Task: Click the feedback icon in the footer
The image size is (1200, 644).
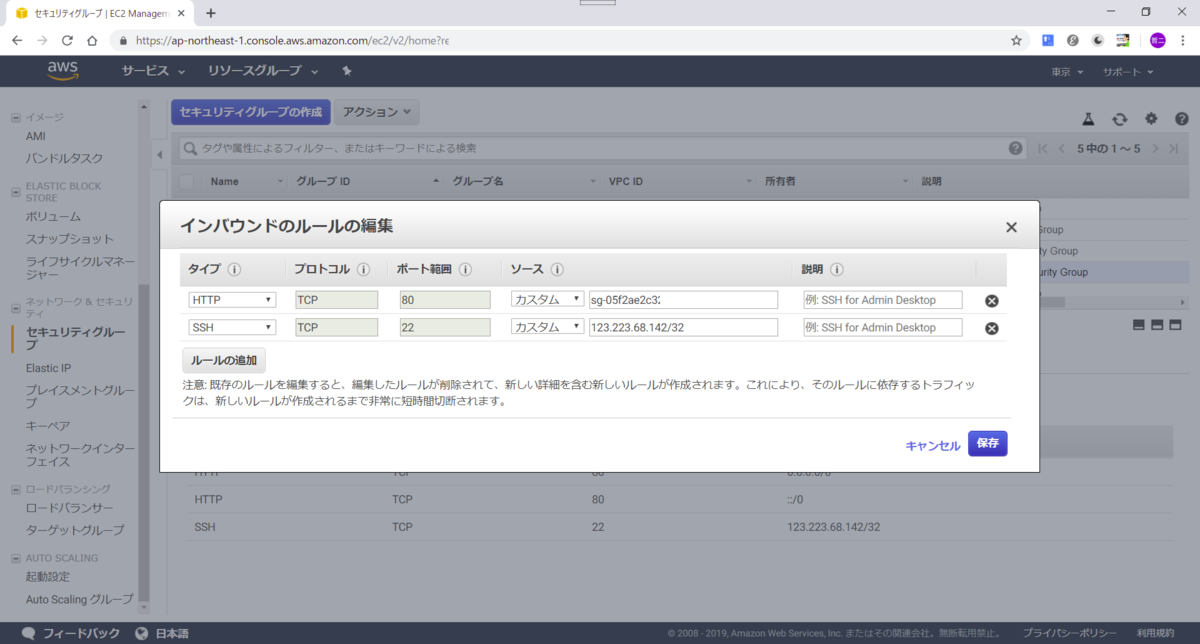Action: point(28,632)
